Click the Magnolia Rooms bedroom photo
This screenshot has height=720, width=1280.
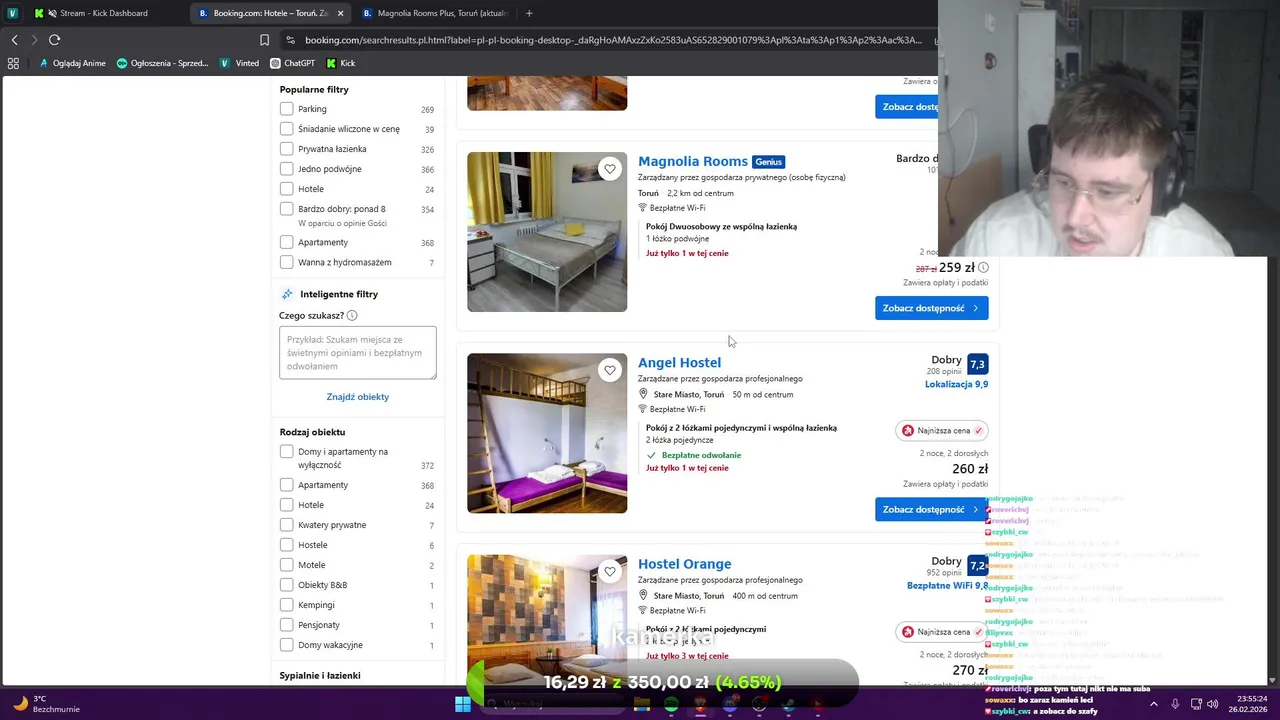547,232
